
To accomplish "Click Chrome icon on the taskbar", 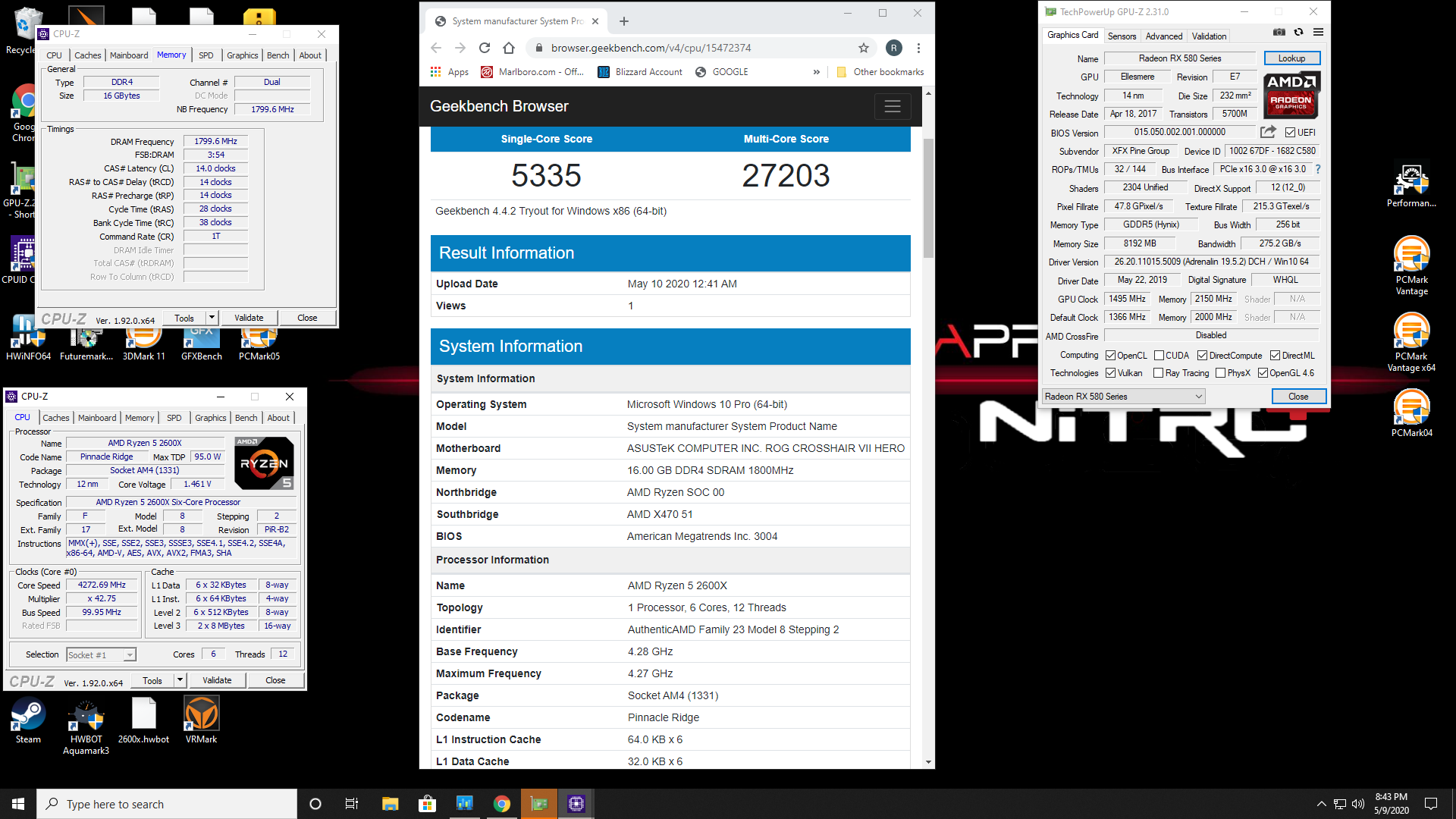I will tap(501, 804).
